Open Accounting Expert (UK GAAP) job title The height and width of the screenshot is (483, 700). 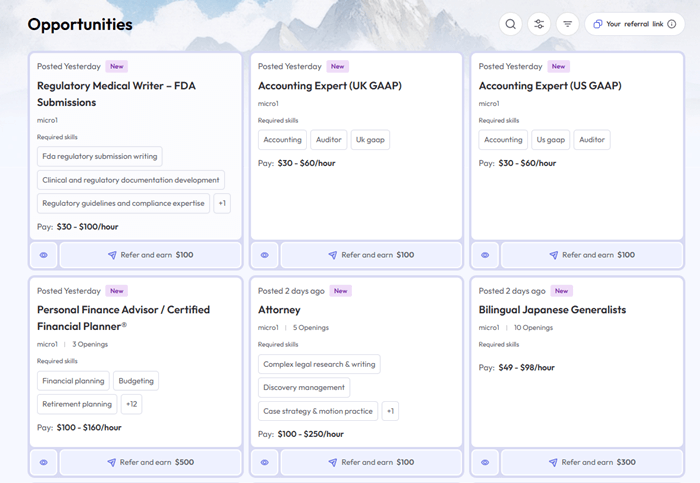pyautogui.click(x=329, y=86)
